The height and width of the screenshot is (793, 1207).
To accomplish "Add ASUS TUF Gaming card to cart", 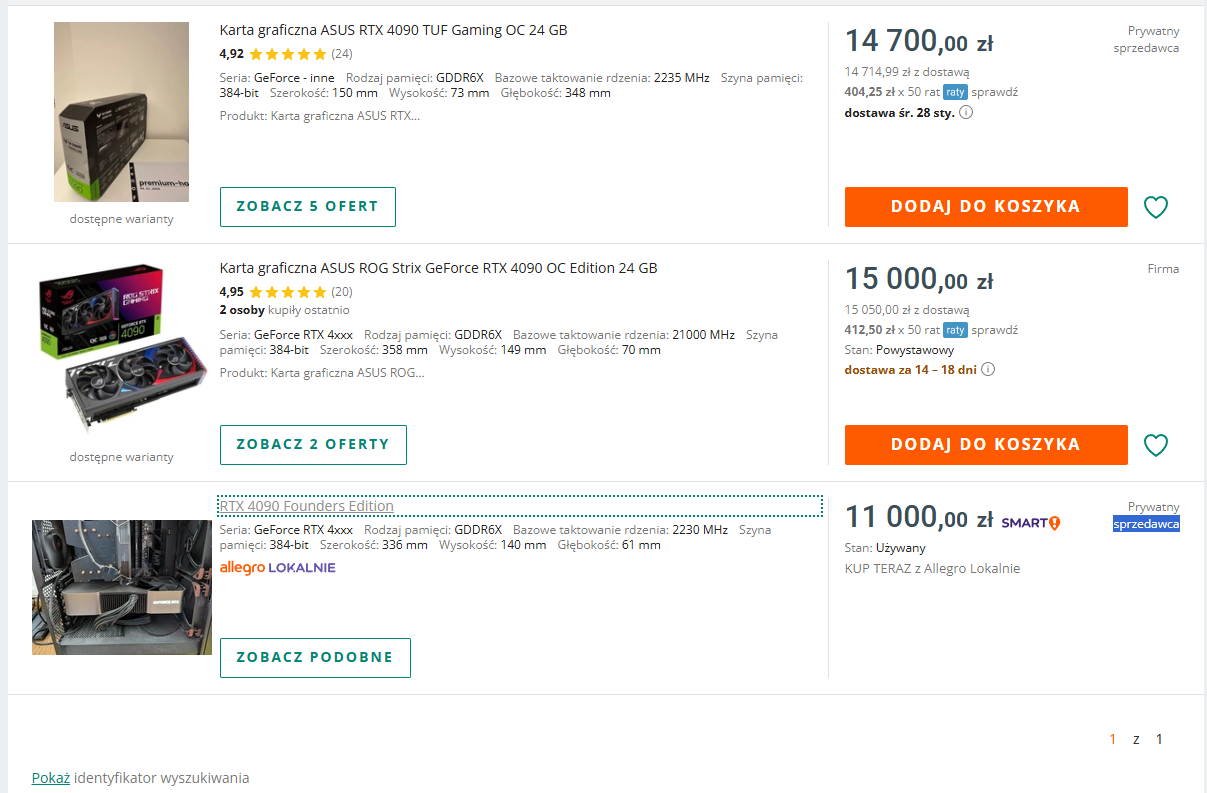I will point(985,207).
